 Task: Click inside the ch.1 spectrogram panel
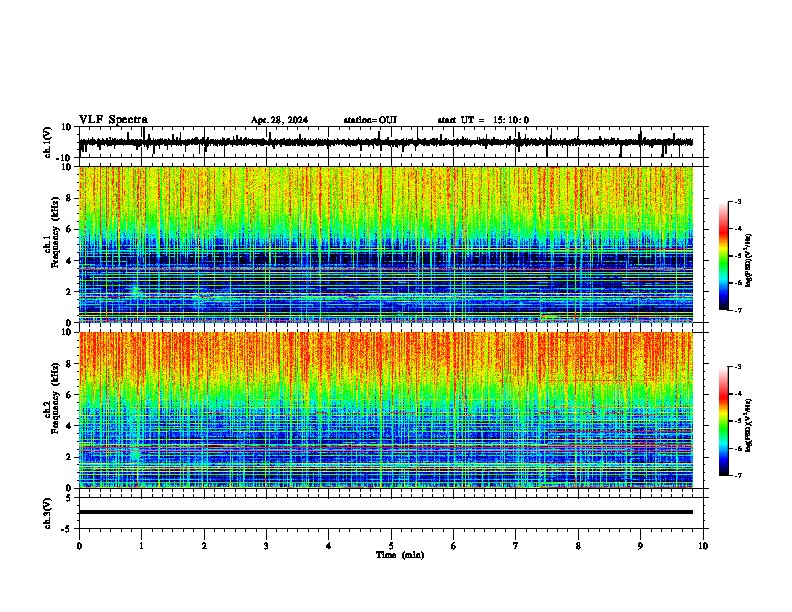[385, 244]
